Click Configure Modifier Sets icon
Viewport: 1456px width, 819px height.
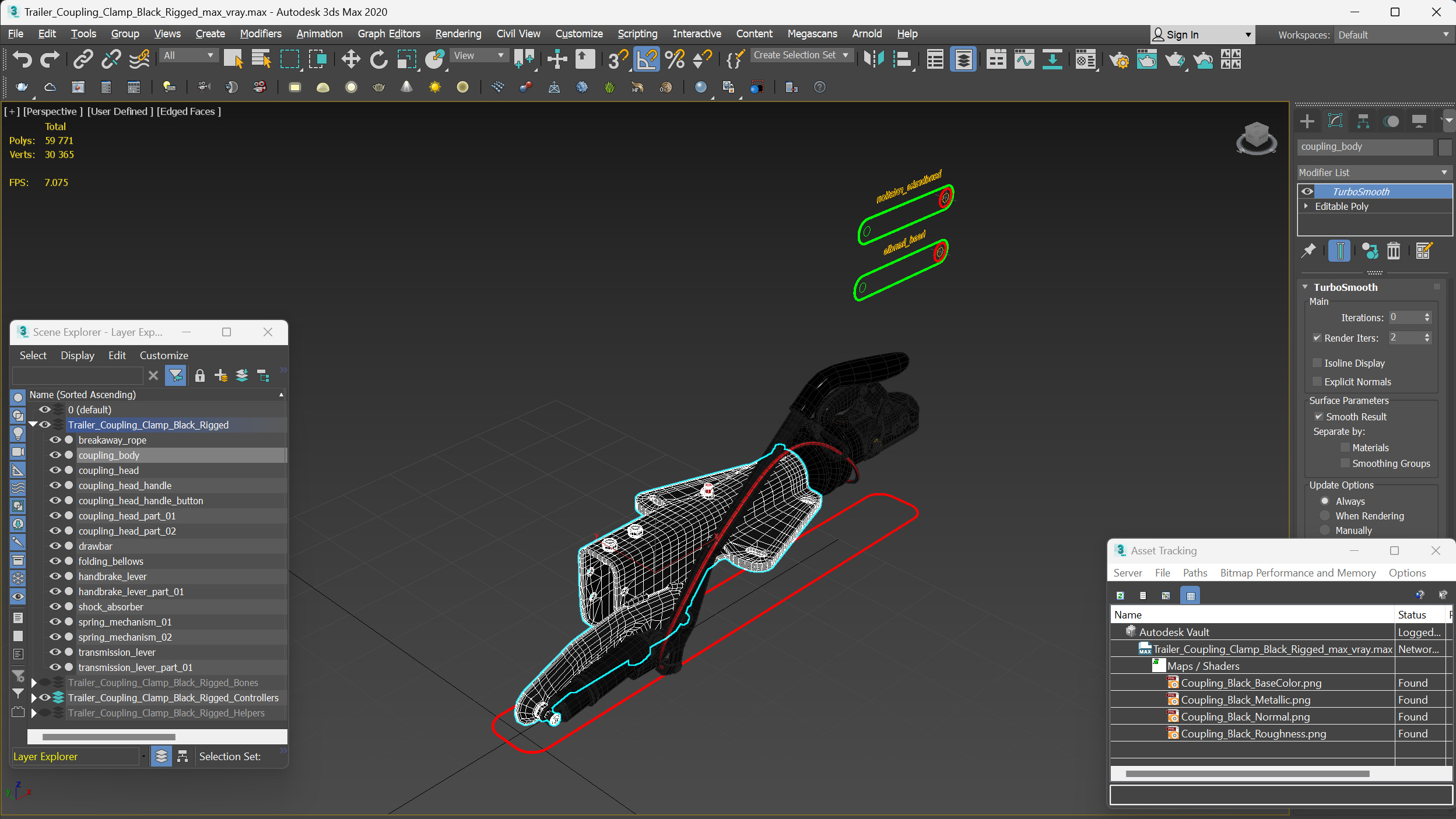[1423, 251]
